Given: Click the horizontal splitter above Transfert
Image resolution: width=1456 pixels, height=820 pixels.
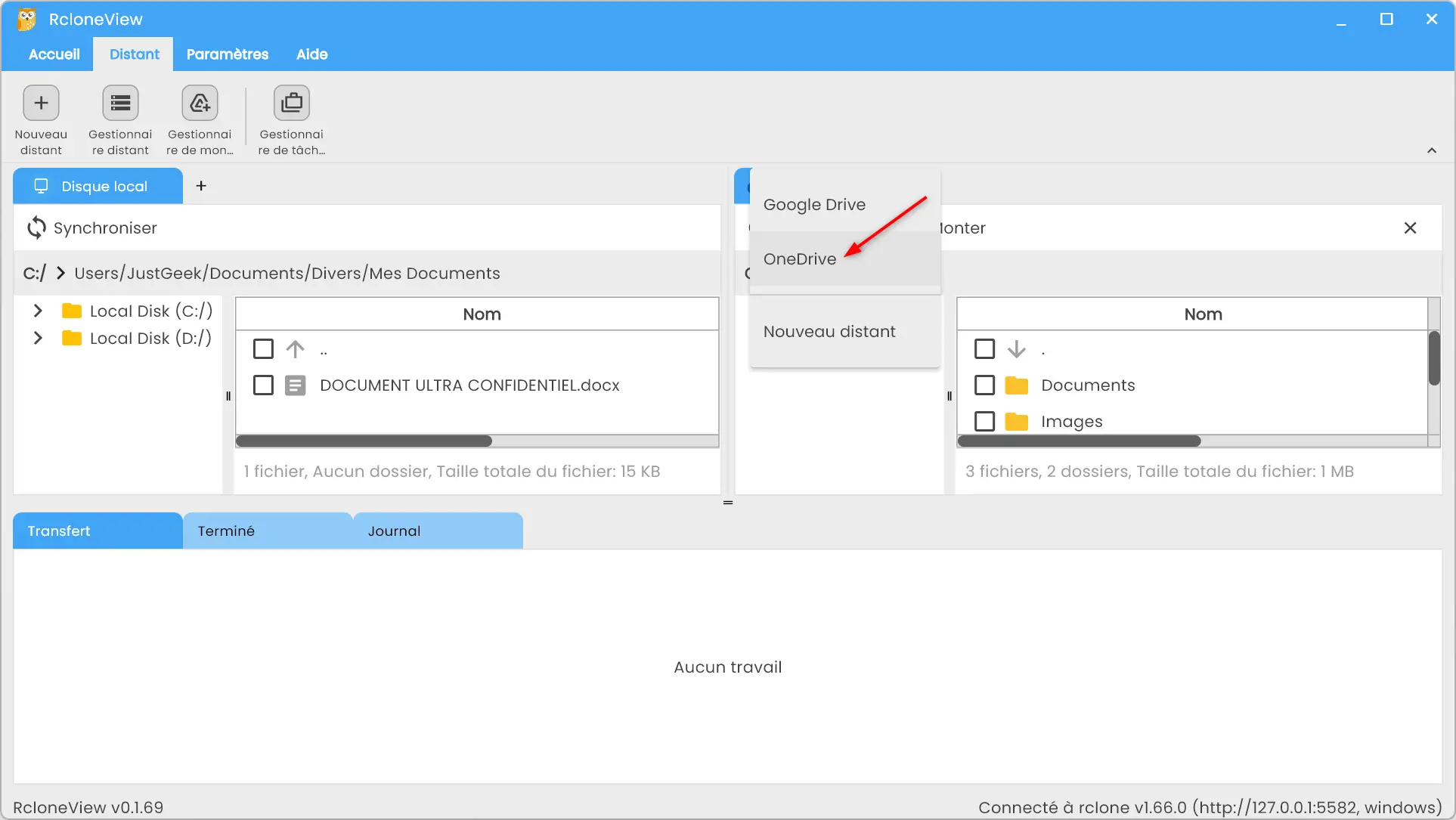Looking at the screenshot, I should coord(728,503).
